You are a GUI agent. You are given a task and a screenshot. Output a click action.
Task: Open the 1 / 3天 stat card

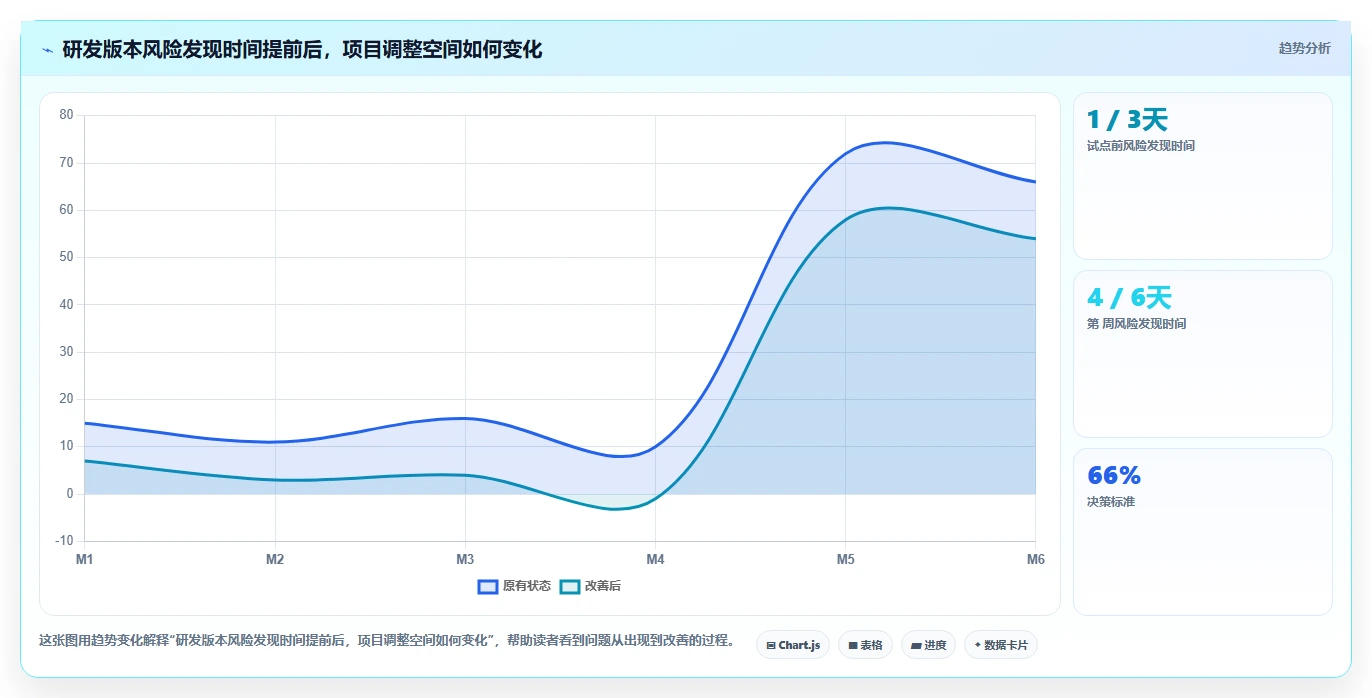coord(1202,176)
